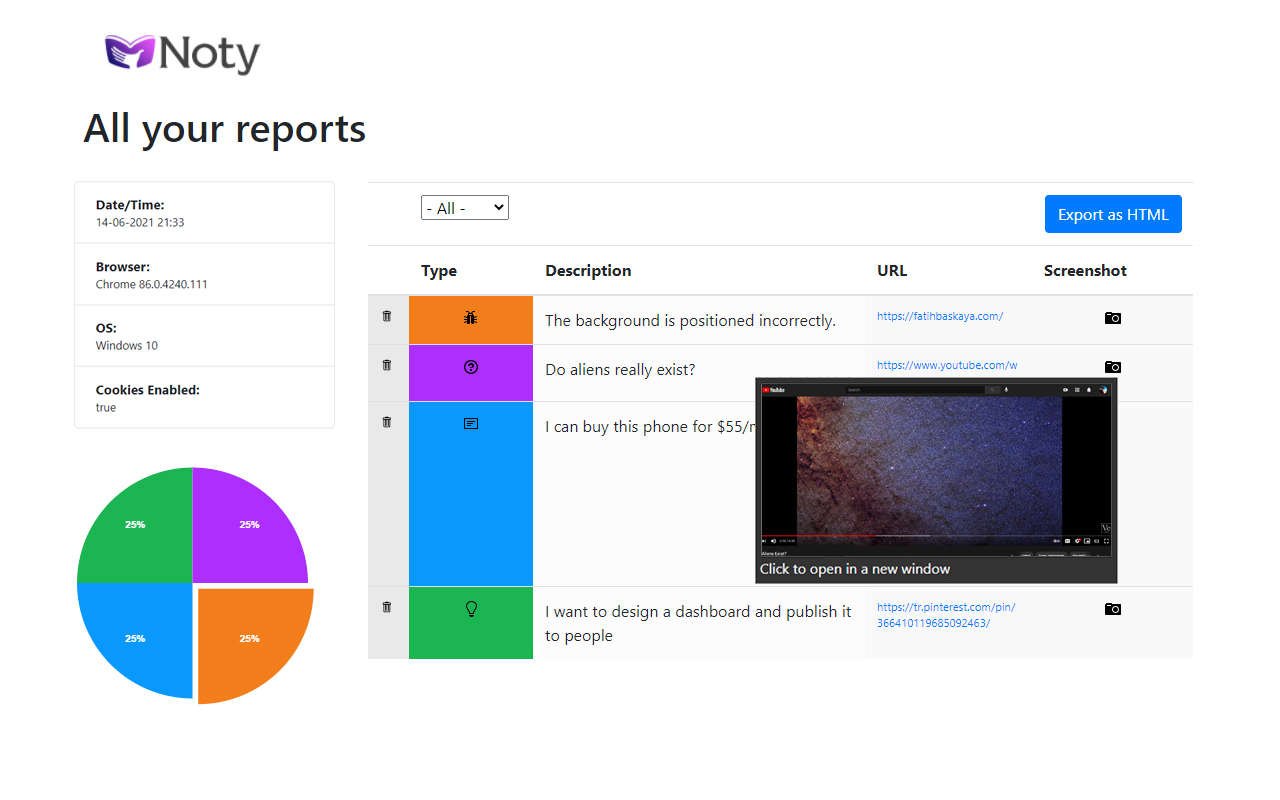1280x800 pixels.
Task: View screenshot for the YouTube aliens report
Action: tap(1112, 367)
